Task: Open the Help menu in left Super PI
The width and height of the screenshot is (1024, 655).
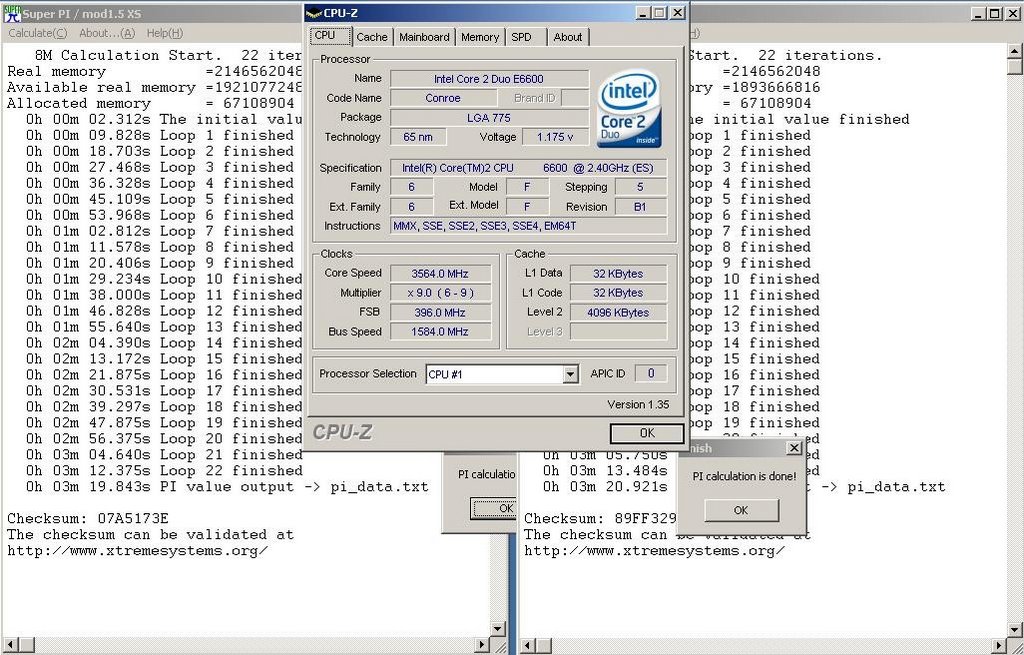Action: point(165,33)
